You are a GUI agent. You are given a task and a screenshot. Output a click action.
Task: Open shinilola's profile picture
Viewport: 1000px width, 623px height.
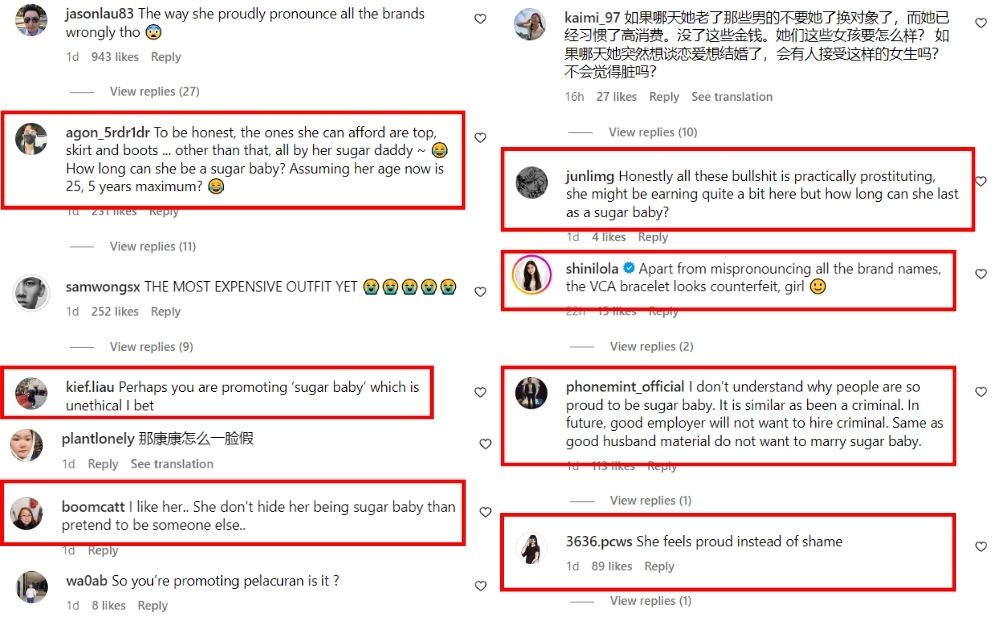(x=531, y=275)
